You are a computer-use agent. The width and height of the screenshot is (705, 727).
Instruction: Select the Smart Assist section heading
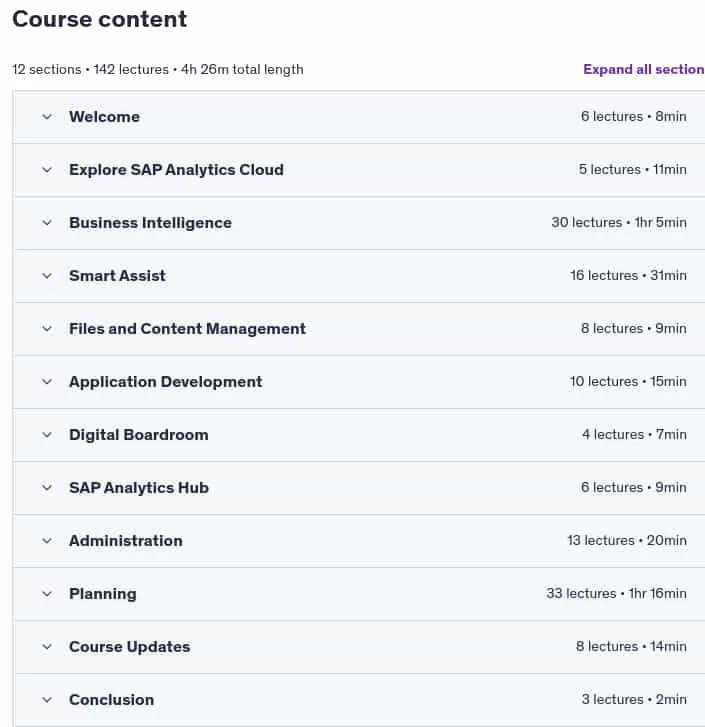pyautogui.click(x=117, y=276)
